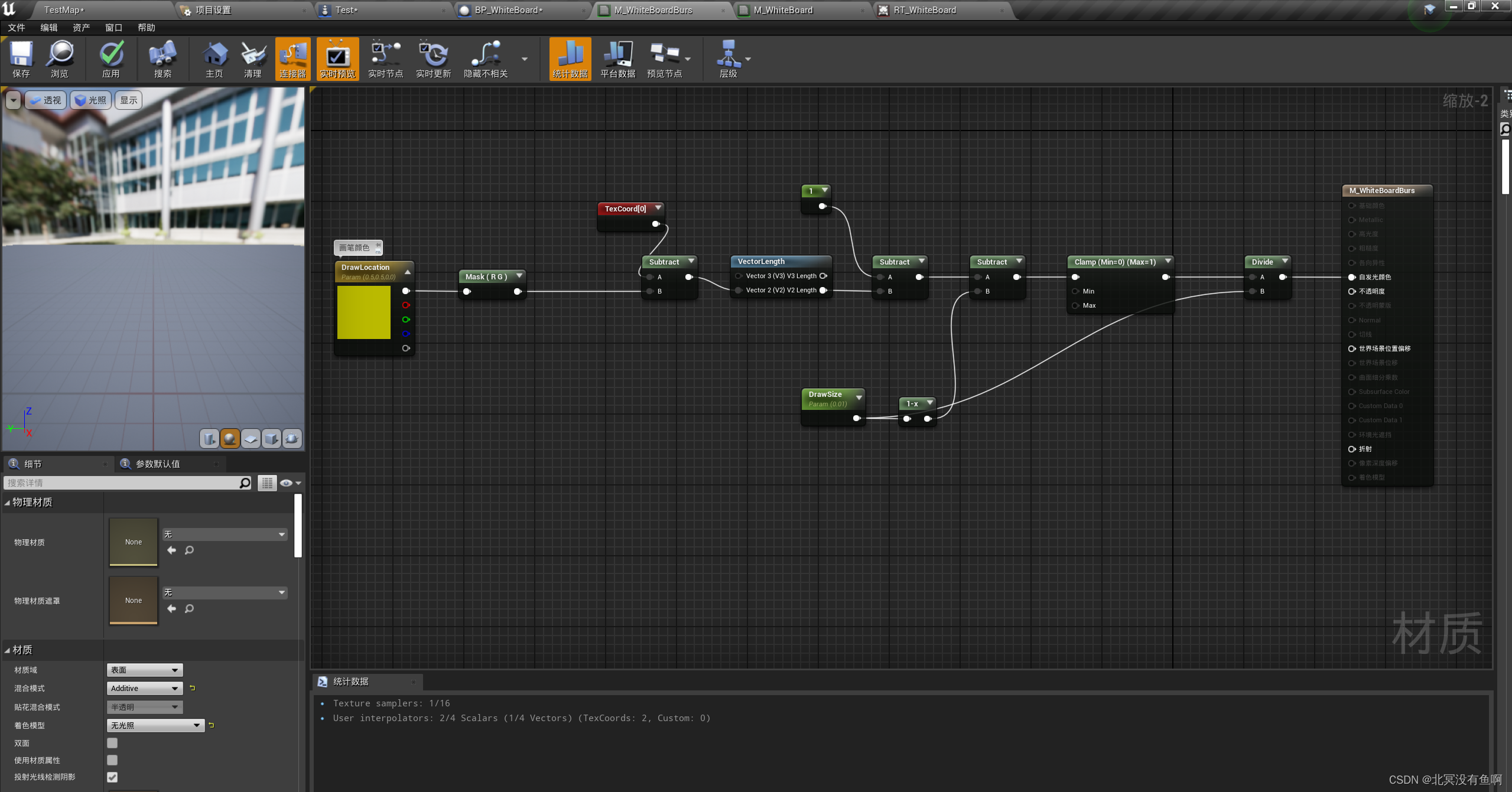Open the 着色模型 无光照 dropdown
Image resolution: width=1512 pixels, height=792 pixels.
(x=156, y=725)
